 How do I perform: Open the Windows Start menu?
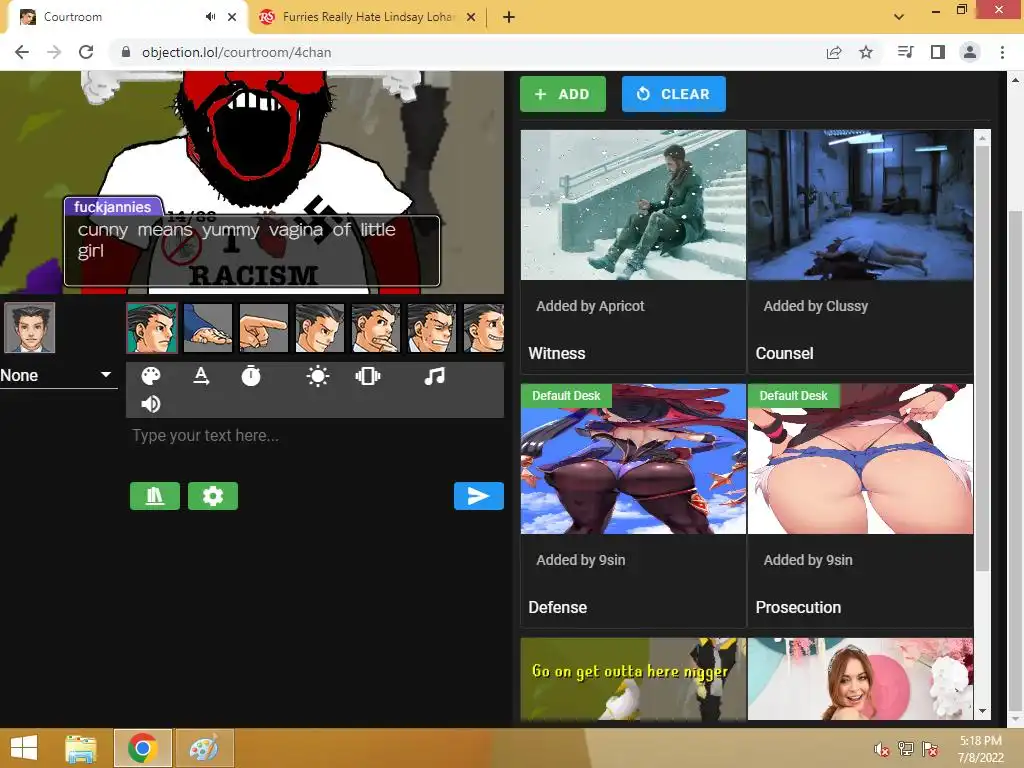[x=24, y=748]
